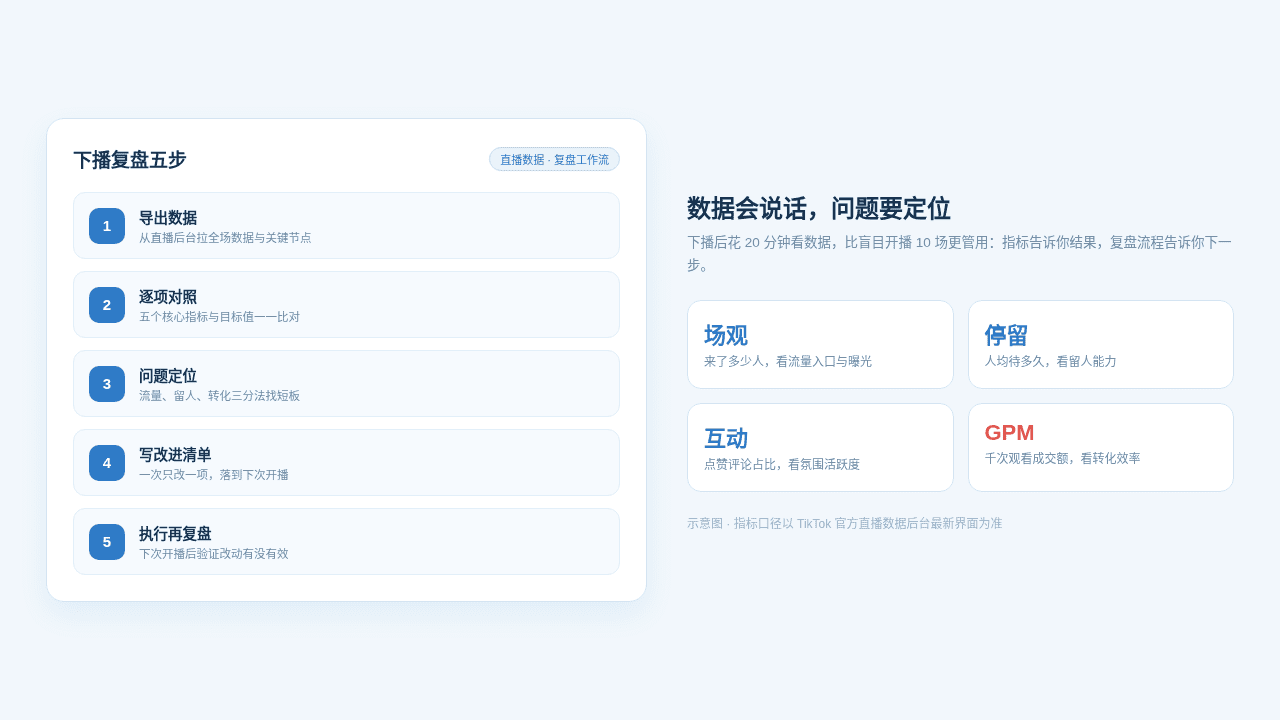1280x720 pixels.
Task: Click the 执行再复盘 step title
Action: coord(175,534)
